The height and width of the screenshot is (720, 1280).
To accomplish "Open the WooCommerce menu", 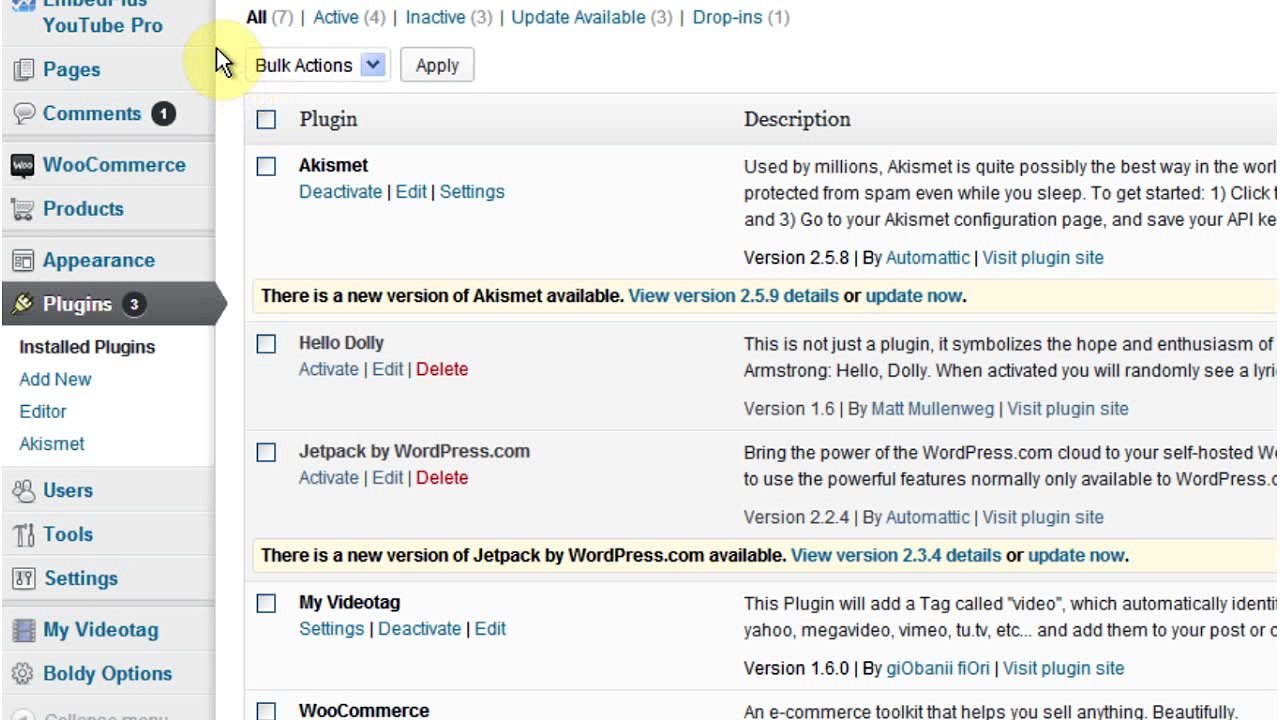I will 114,165.
